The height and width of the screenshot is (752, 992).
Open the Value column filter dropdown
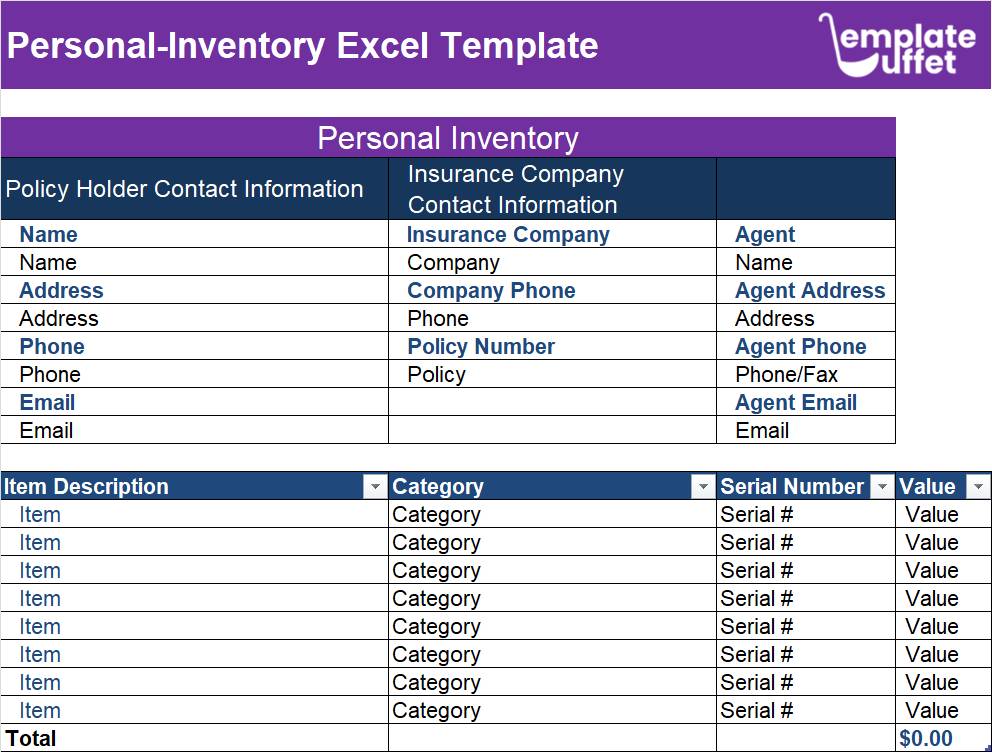tap(978, 486)
